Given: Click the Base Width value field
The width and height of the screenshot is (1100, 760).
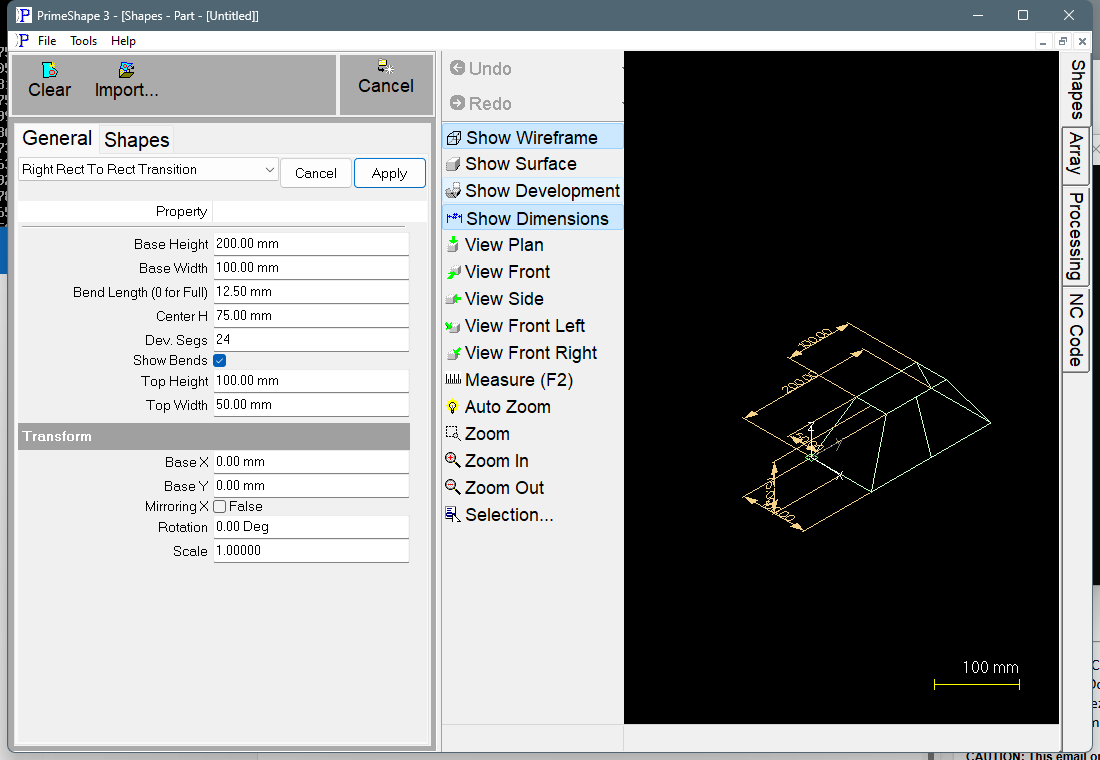Looking at the screenshot, I should click(x=311, y=268).
